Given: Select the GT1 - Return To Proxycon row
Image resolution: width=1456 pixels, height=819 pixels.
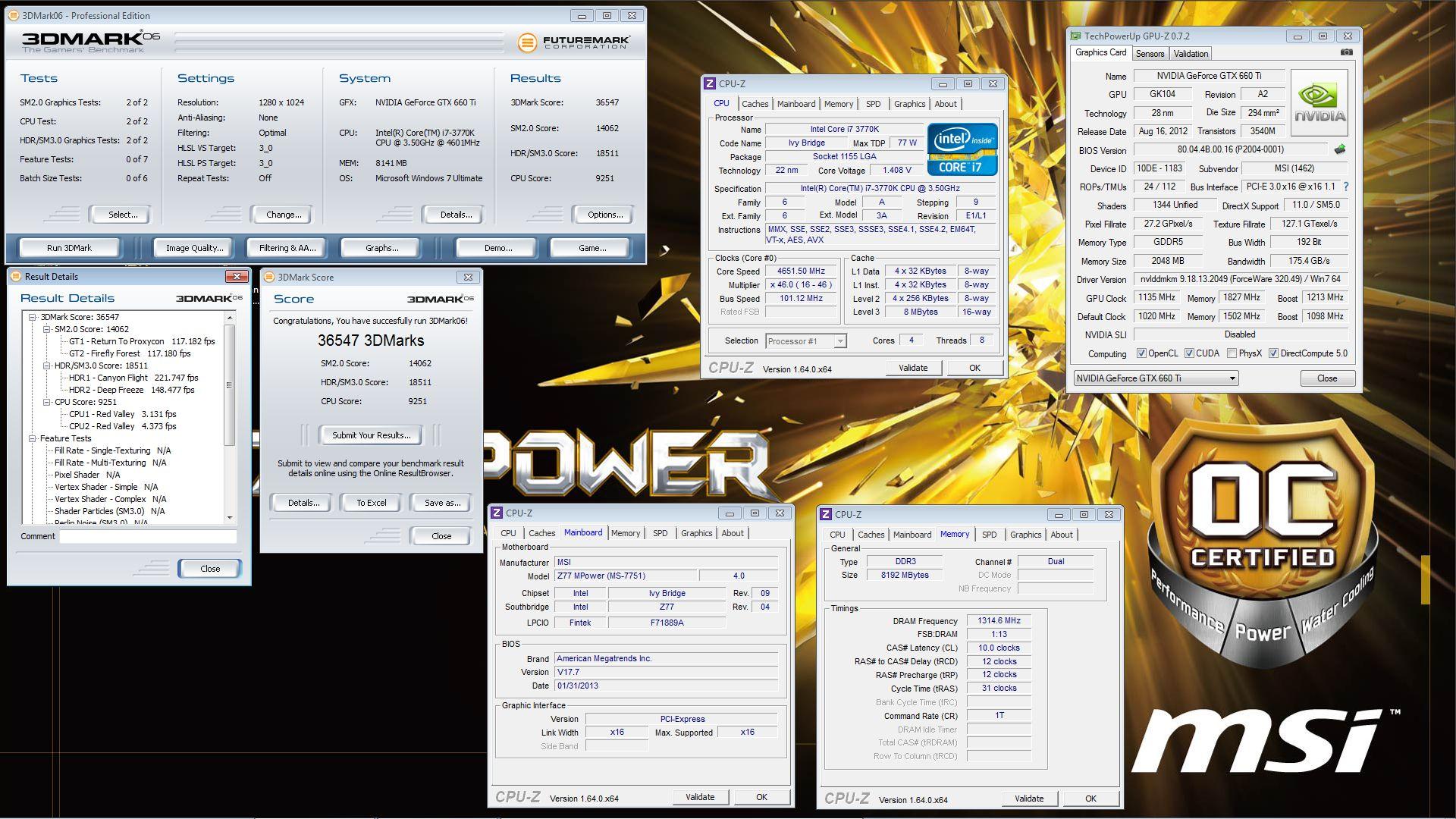Looking at the screenshot, I should [142, 342].
